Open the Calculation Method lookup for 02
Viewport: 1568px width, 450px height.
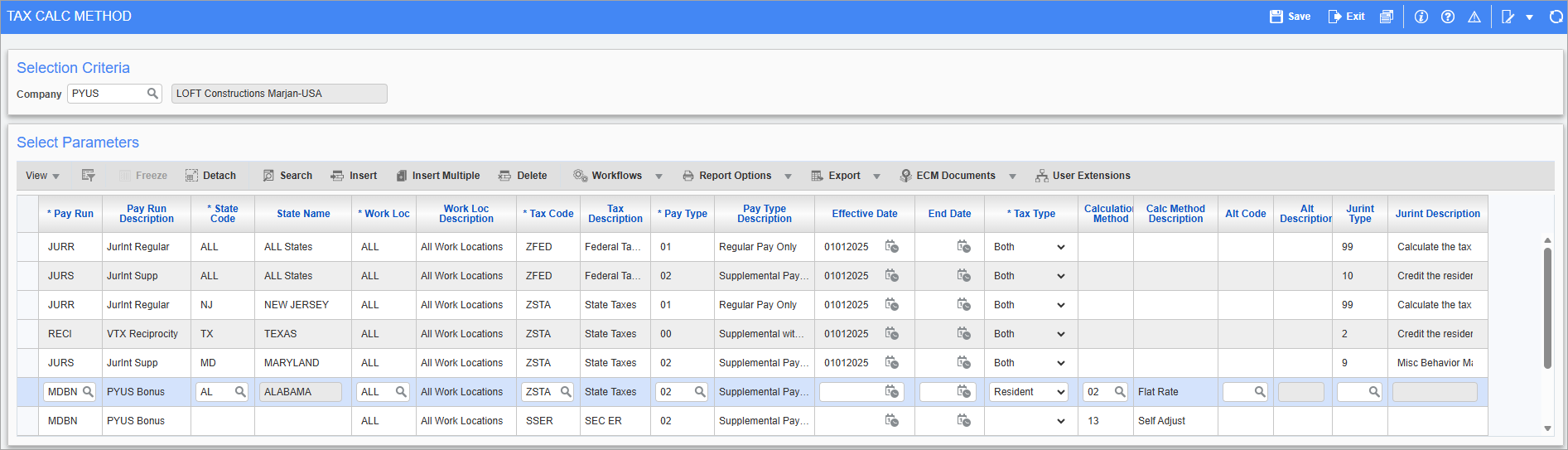[x=1120, y=392]
